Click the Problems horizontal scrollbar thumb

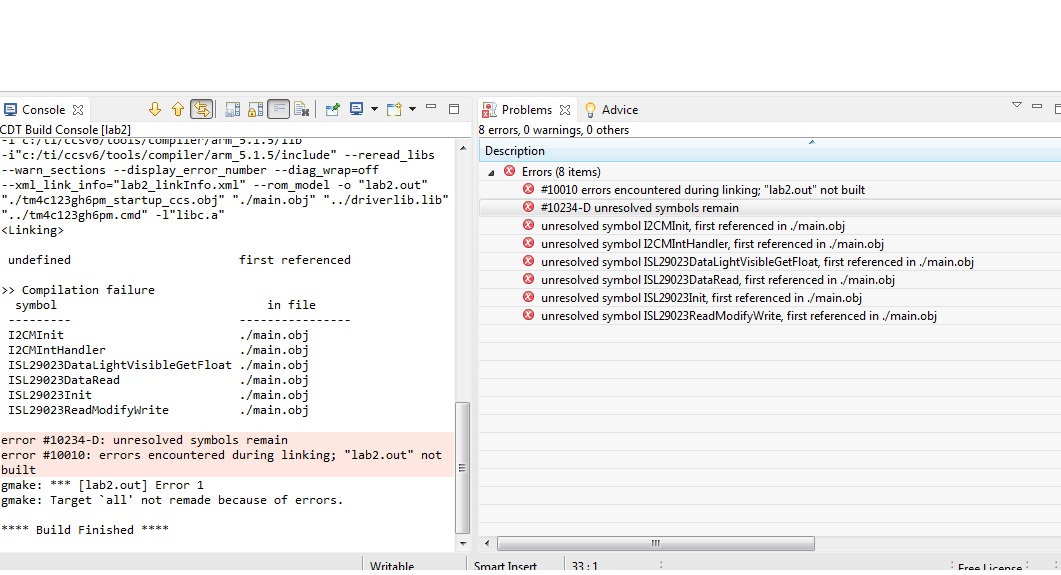tap(656, 543)
